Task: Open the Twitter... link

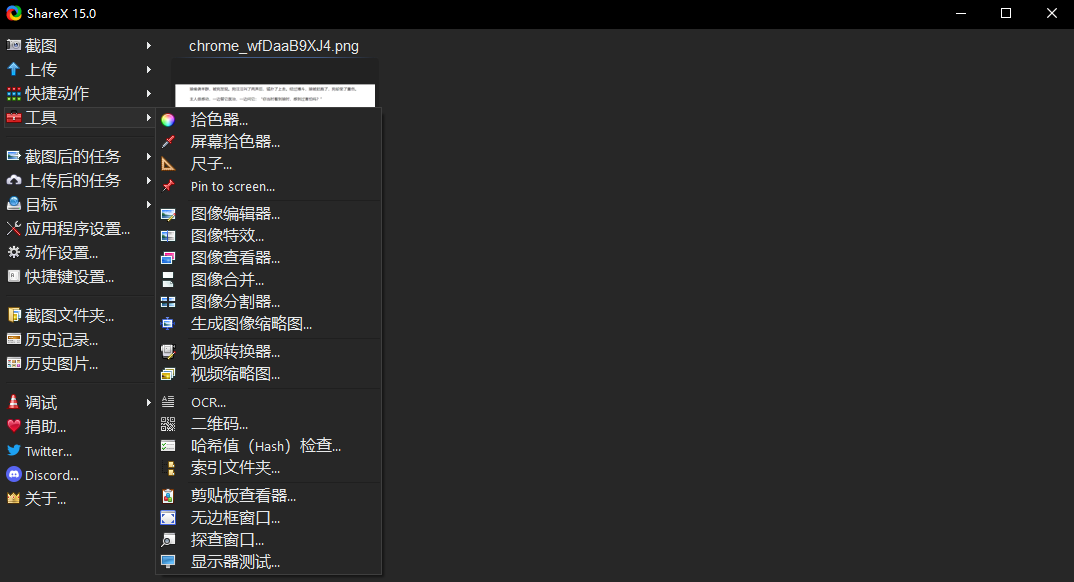Action: [x=78, y=451]
